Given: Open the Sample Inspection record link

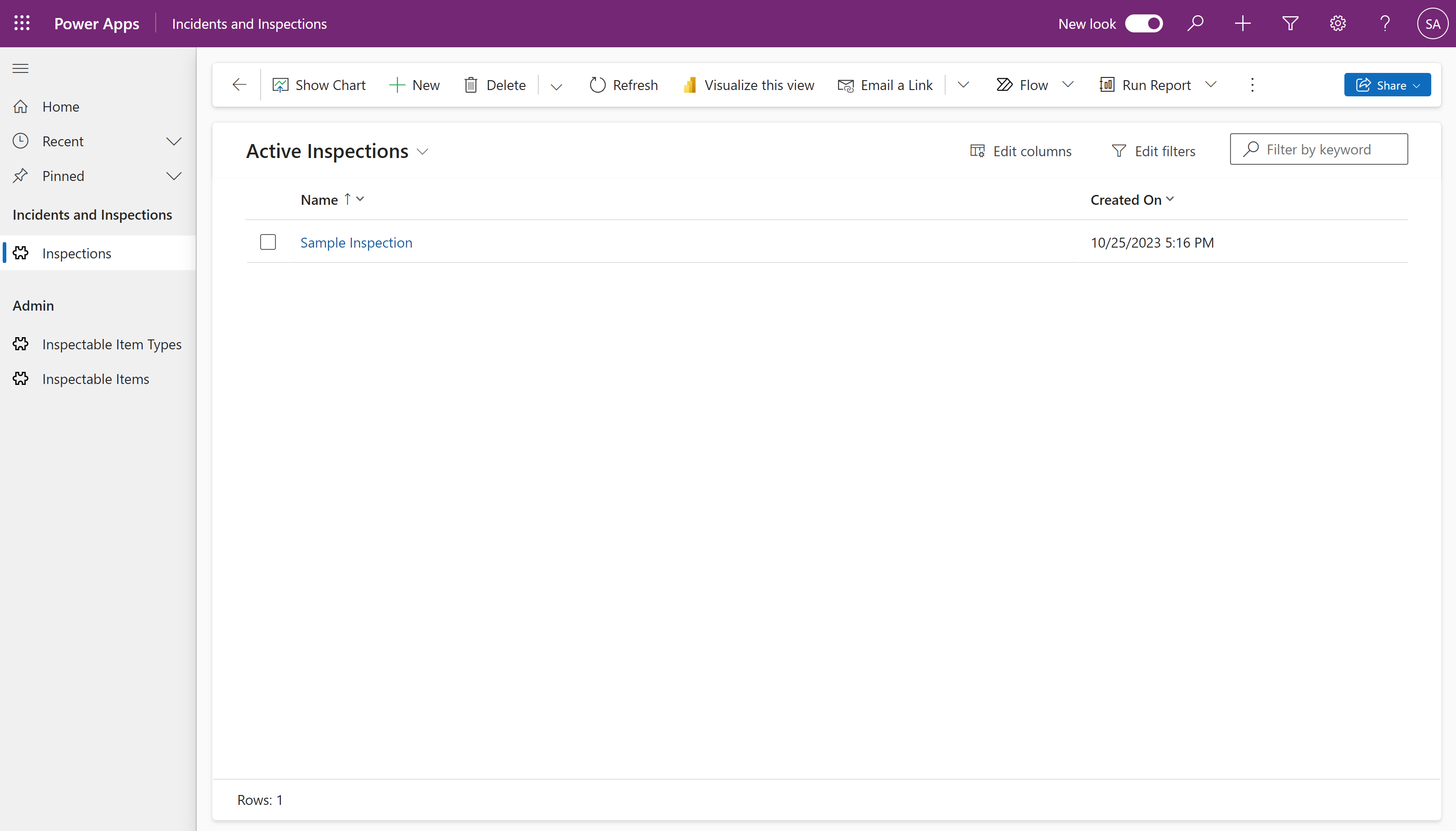Looking at the screenshot, I should click(356, 243).
